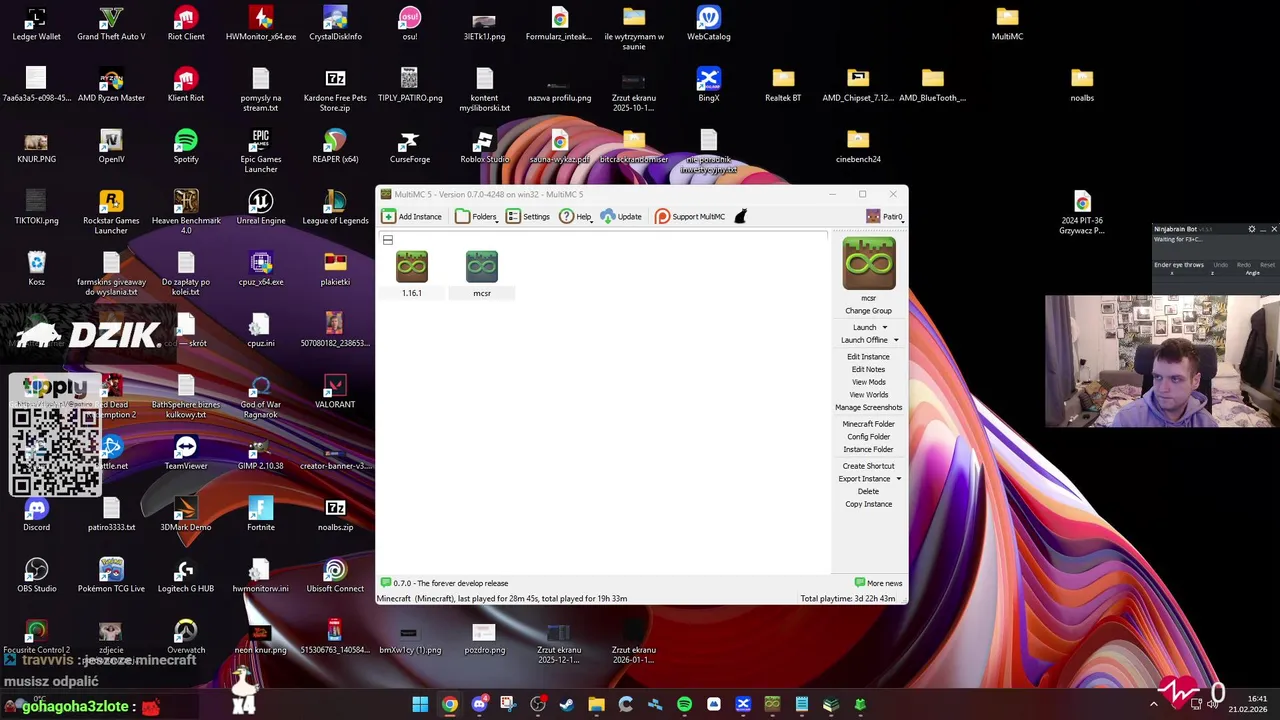
Task: Click View Worlds
Action: coord(868,395)
